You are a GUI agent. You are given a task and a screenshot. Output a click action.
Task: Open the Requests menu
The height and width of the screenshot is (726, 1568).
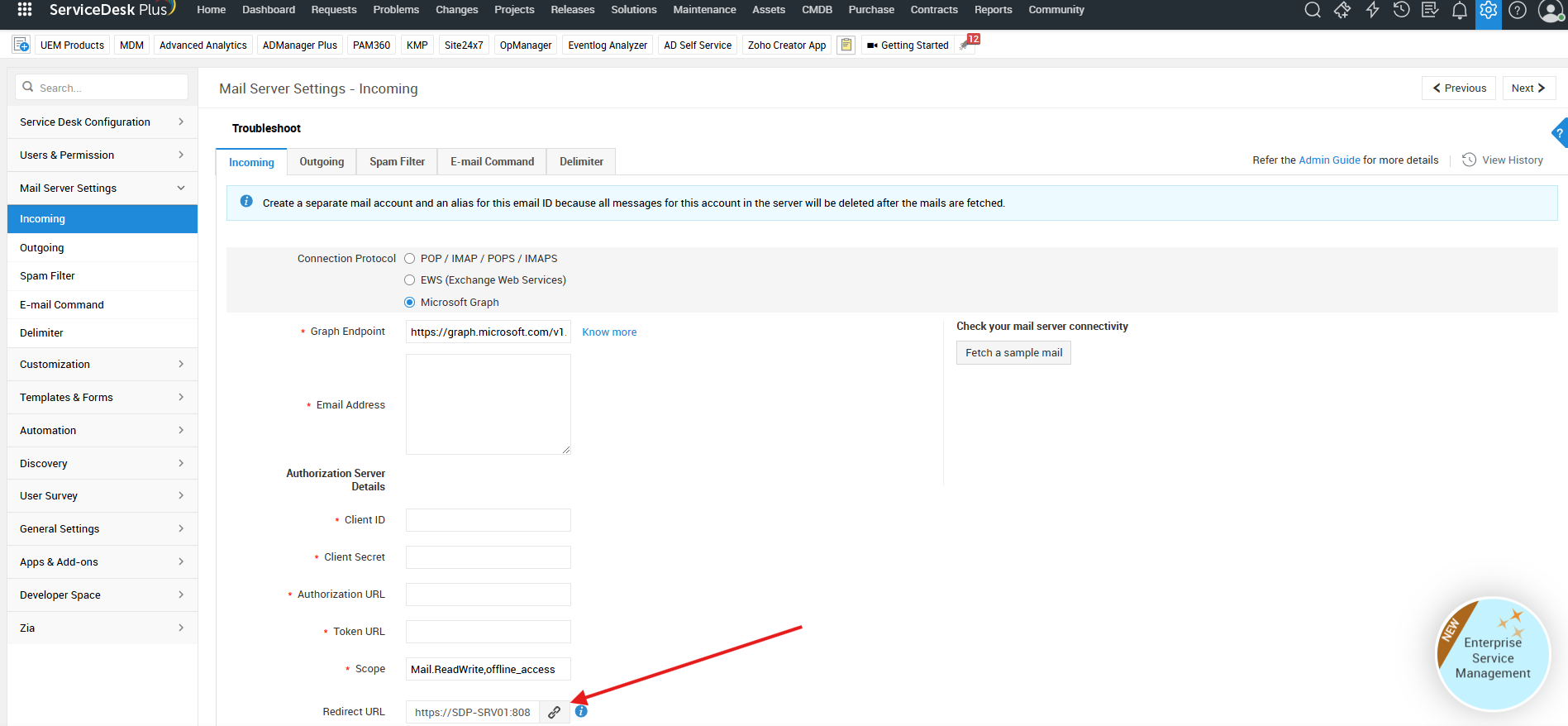pos(333,10)
